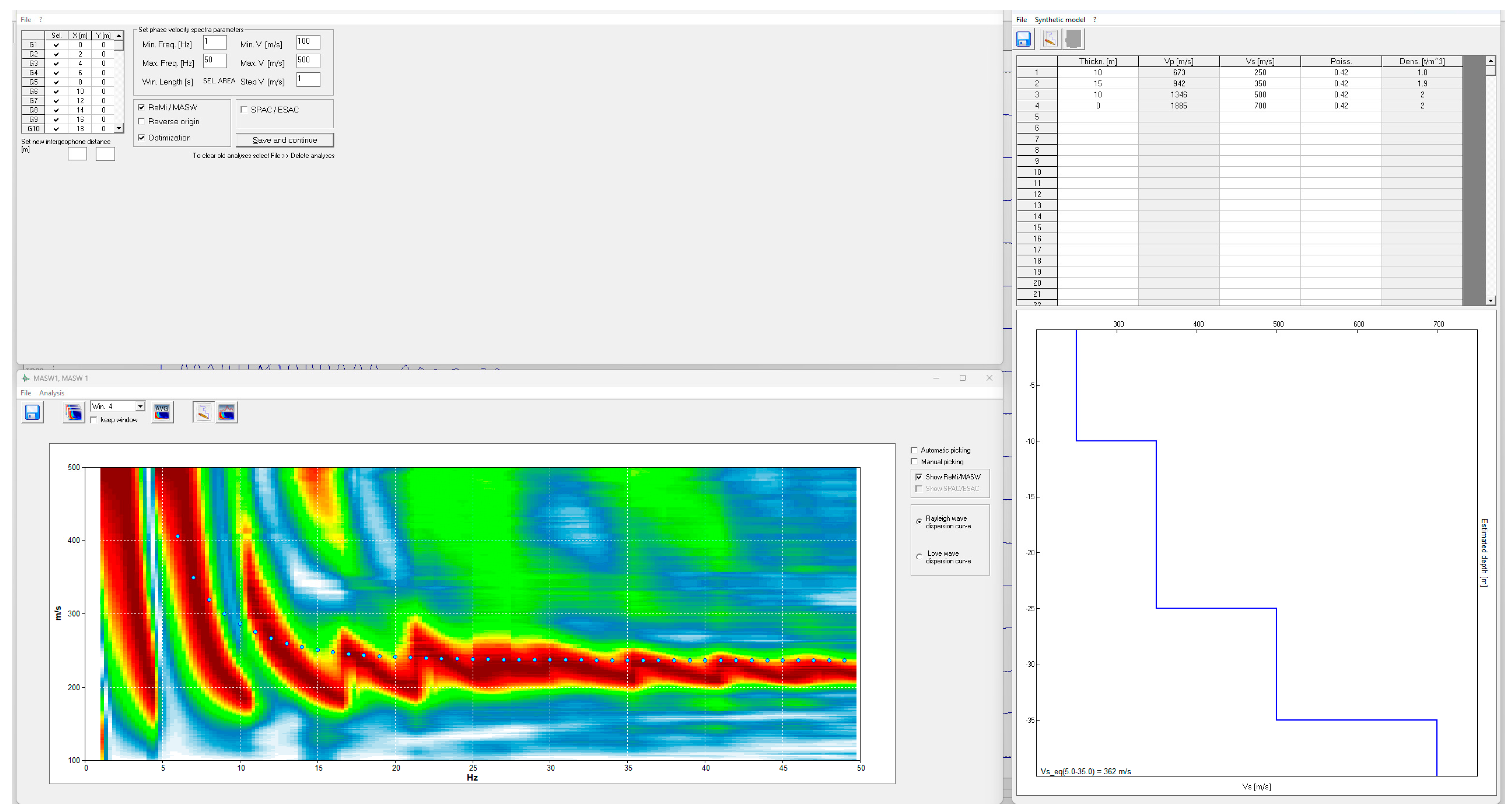Screen dimensions: 1512x812
Task: Open the File menu in the MASW1 window
Action: (26, 393)
